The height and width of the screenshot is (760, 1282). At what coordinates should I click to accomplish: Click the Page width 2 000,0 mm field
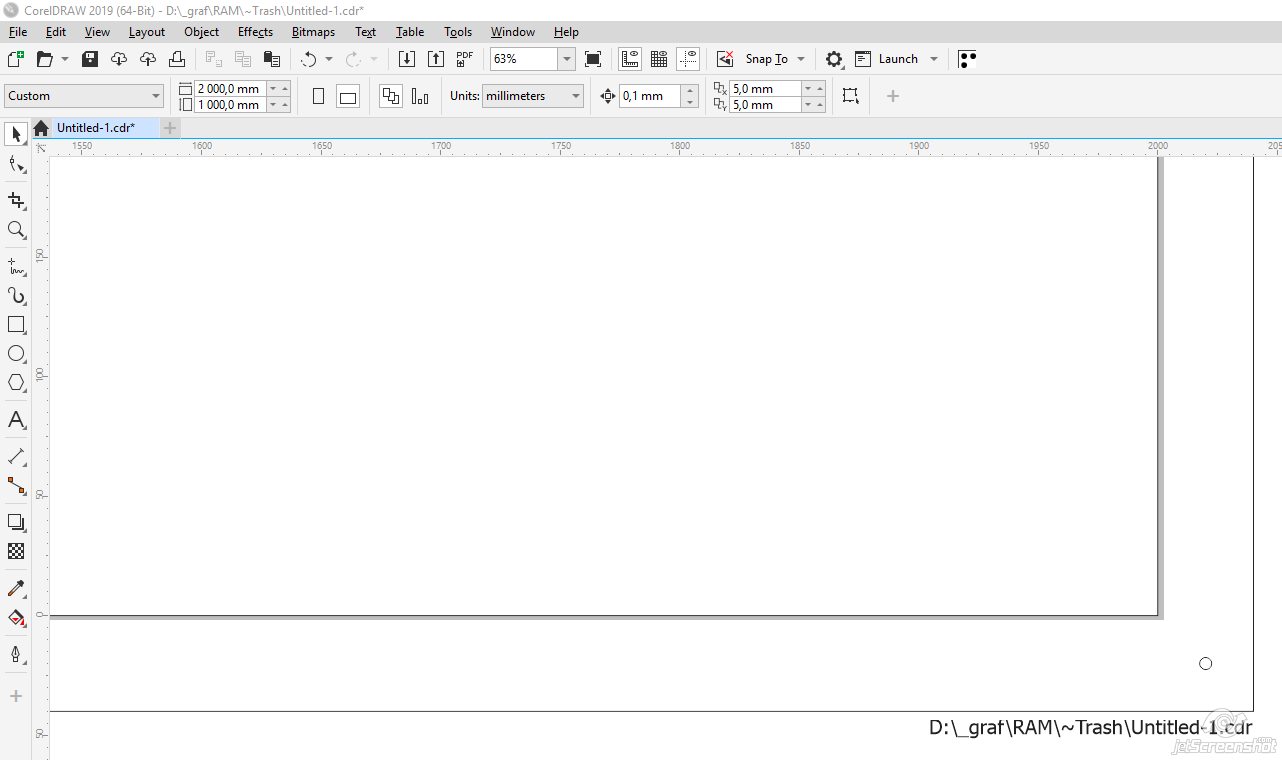[x=229, y=88]
